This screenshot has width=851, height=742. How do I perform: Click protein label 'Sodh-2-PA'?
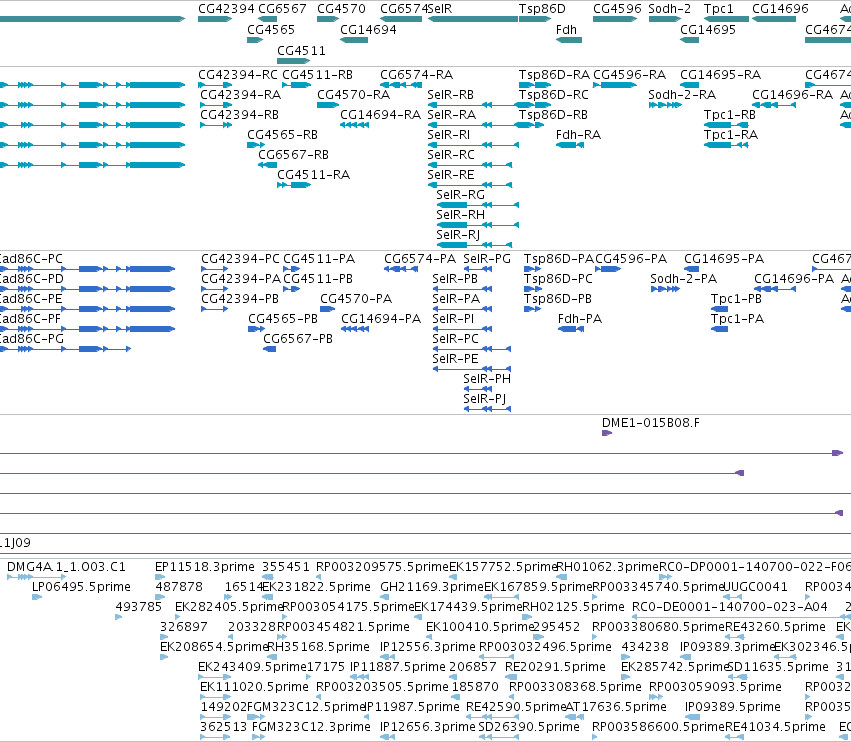(684, 279)
